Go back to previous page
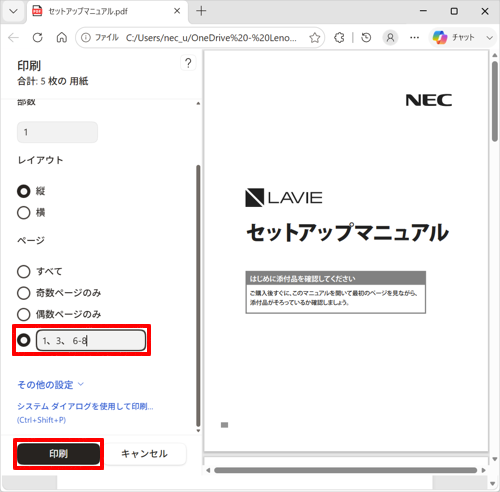Viewport: 500px width, 492px height. pyautogui.click(x=13, y=38)
